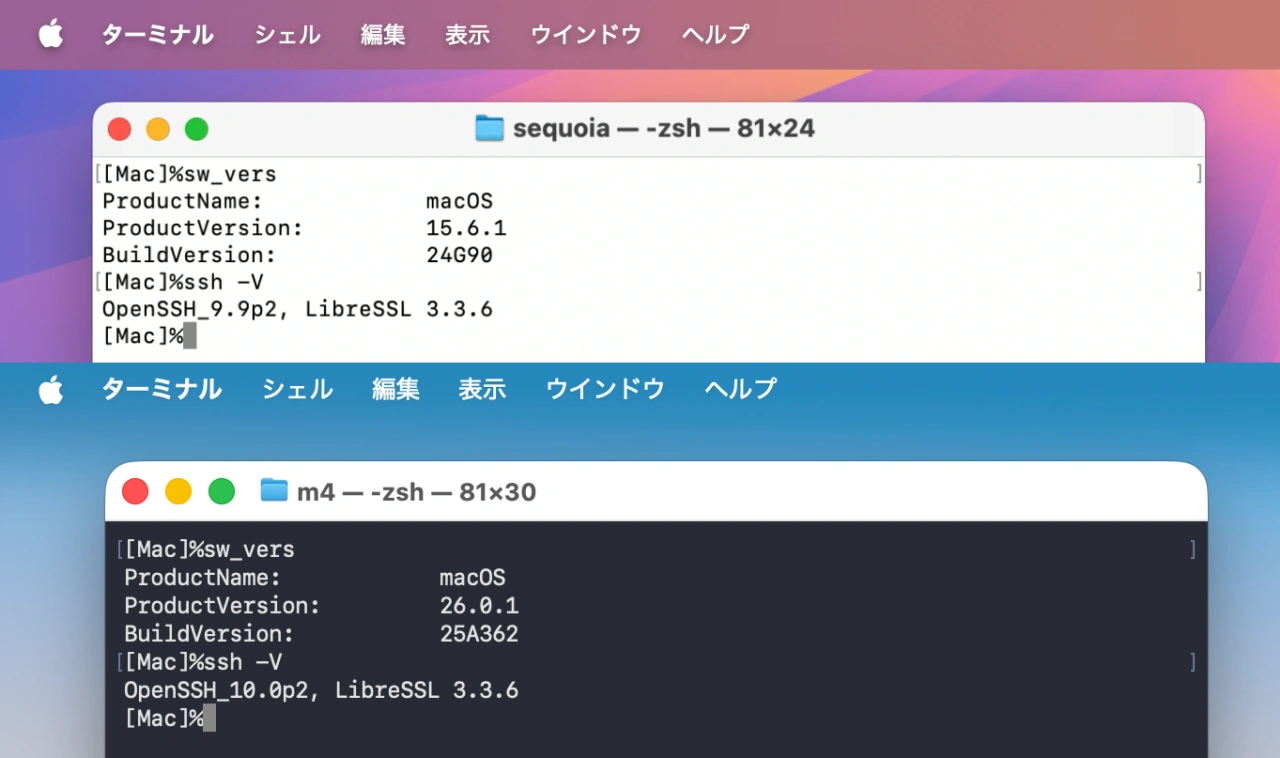
Task: Open the 表示 menu in the lower menu bar
Action: click(x=482, y=389)
